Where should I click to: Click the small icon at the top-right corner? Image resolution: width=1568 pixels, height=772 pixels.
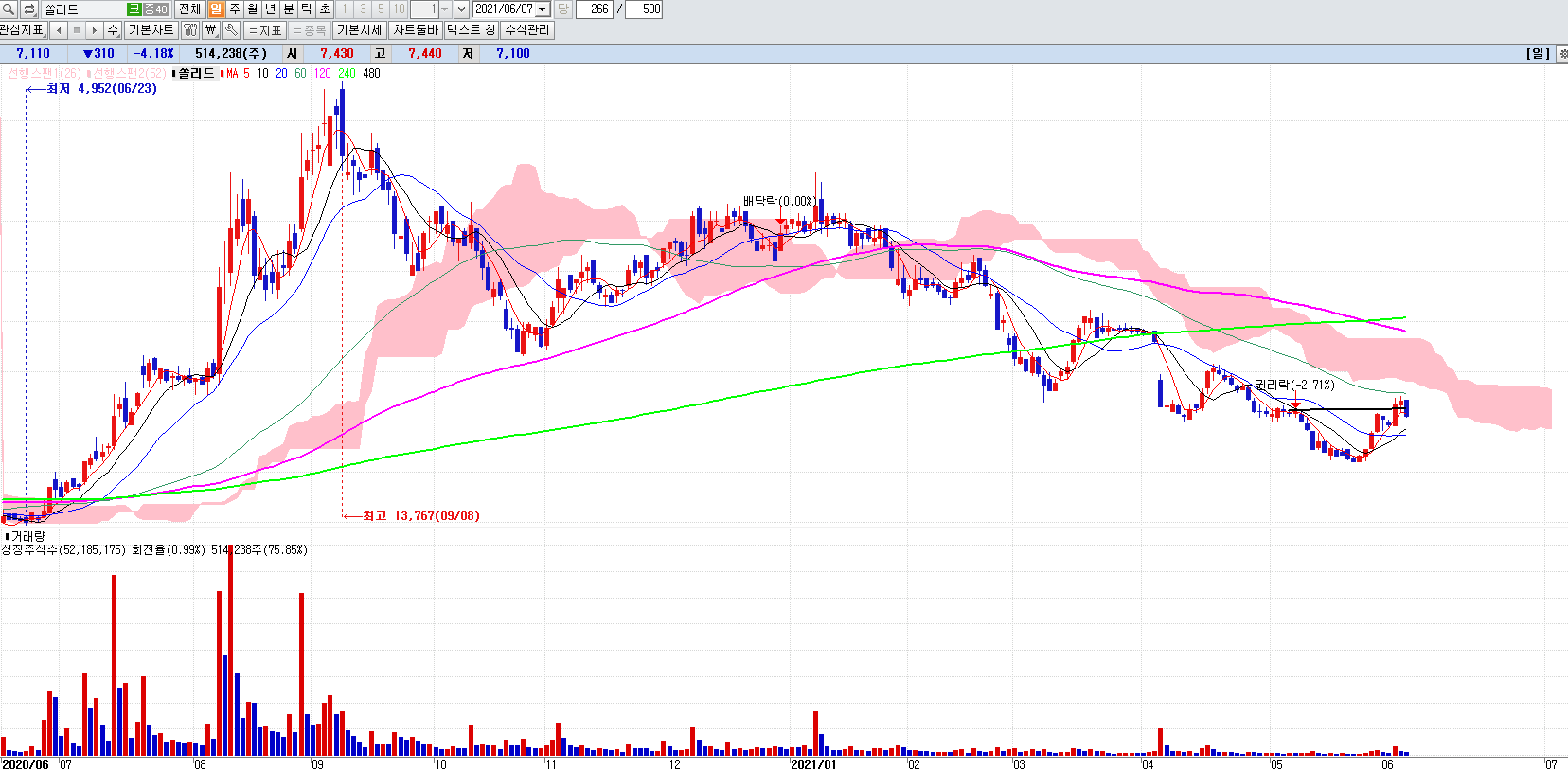click(1561, 53)
